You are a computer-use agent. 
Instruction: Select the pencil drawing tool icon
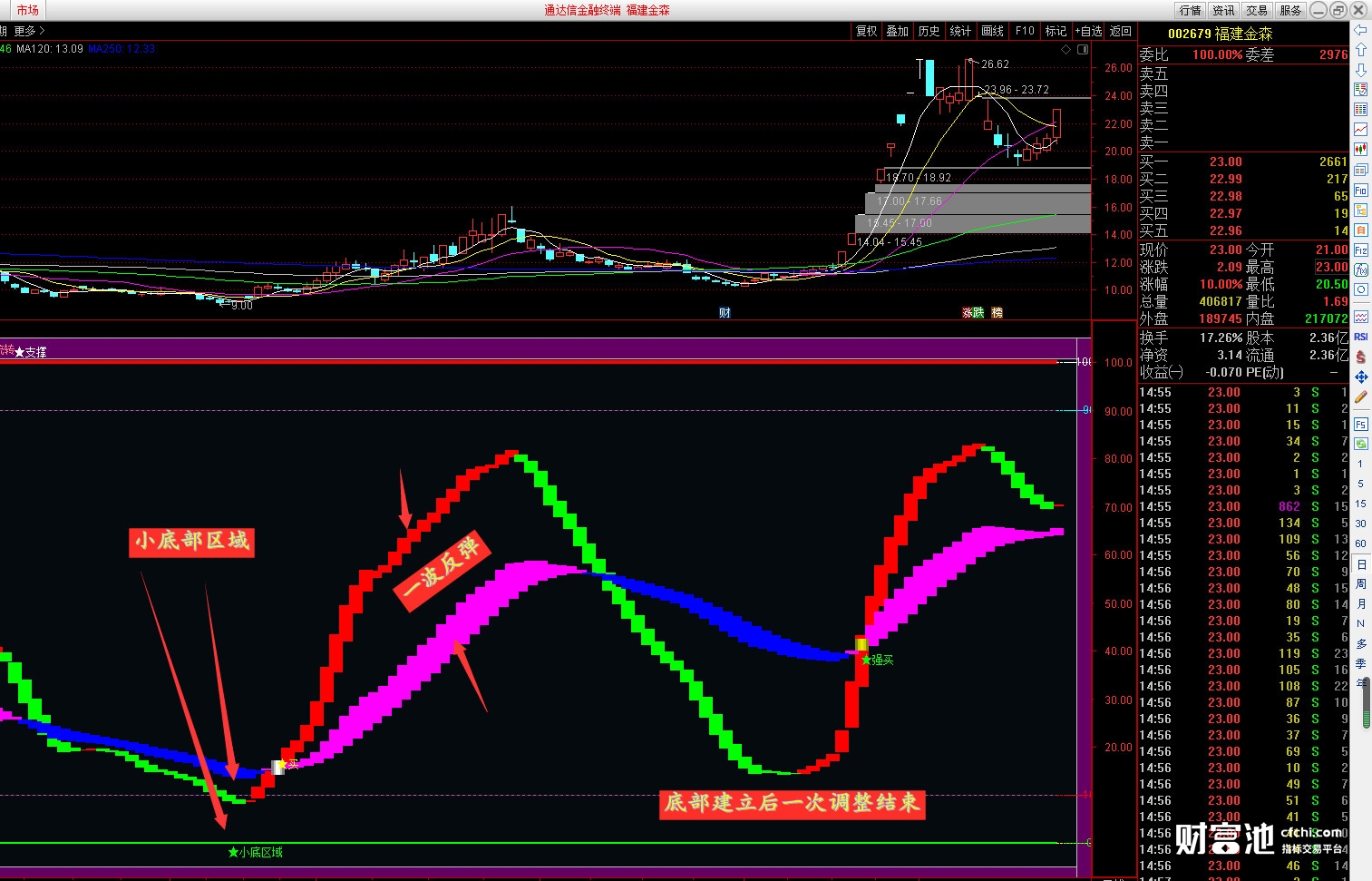(1360, 397)
